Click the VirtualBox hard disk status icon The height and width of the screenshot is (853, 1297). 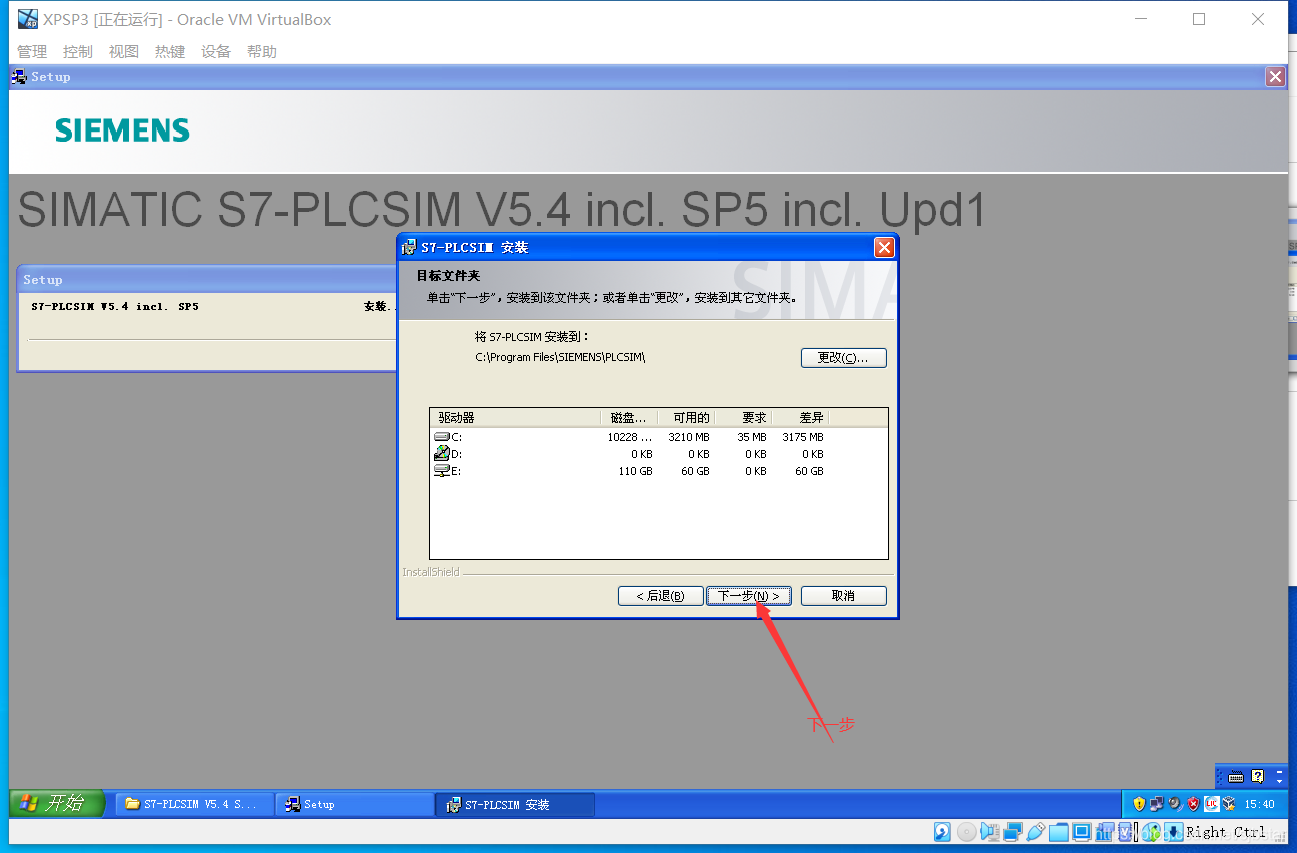[942, 831]
